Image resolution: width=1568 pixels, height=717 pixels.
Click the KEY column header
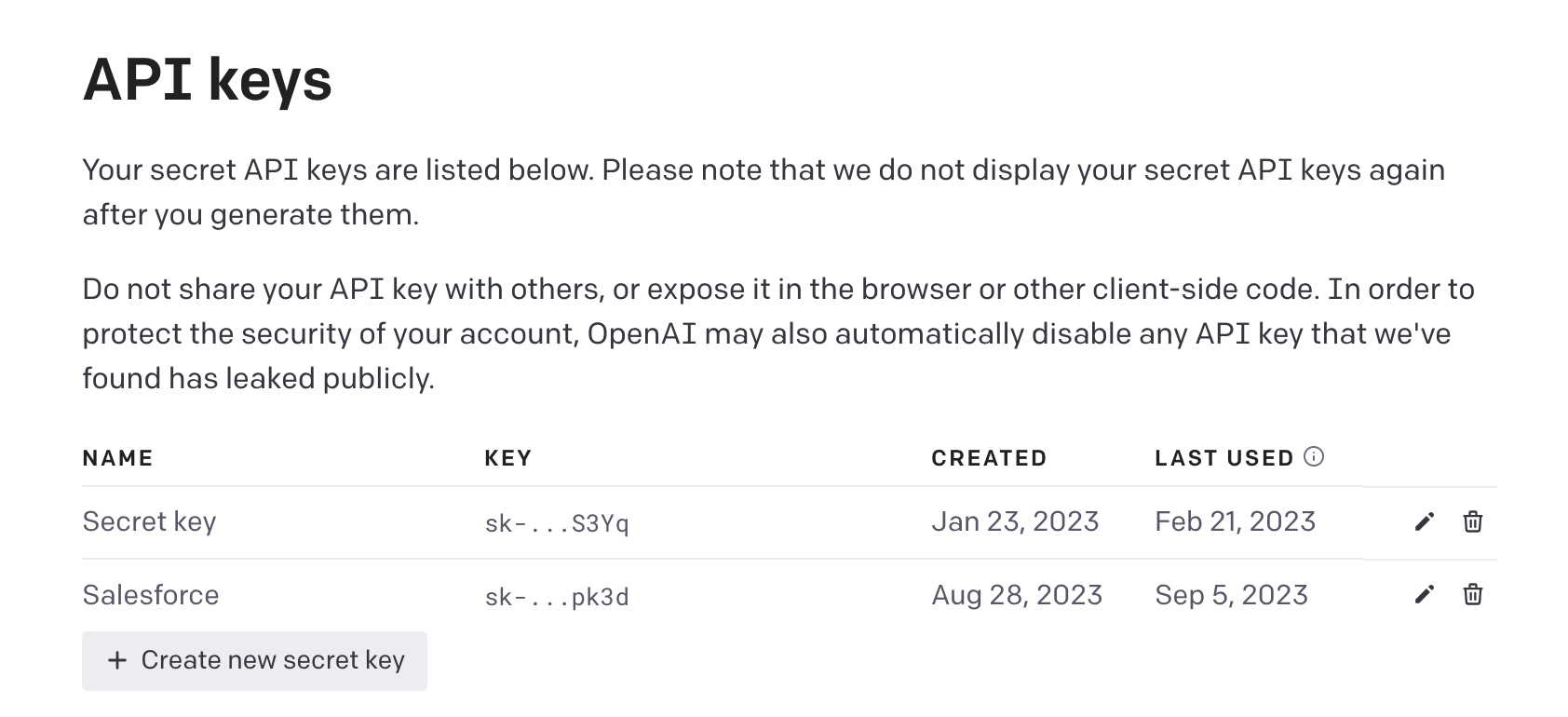(508, 458)
